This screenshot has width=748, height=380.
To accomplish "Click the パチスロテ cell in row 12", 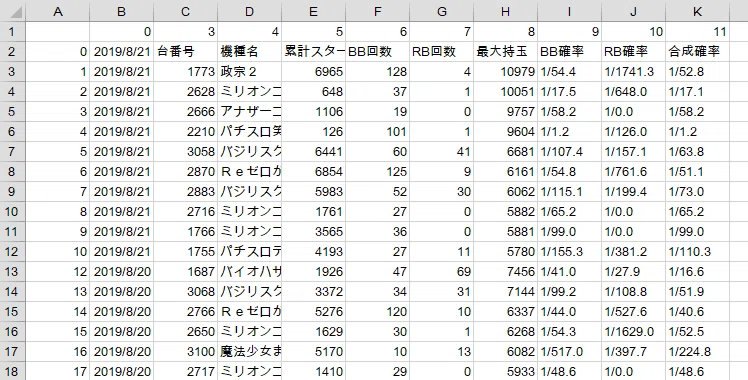I will click(x=249, y=252).
